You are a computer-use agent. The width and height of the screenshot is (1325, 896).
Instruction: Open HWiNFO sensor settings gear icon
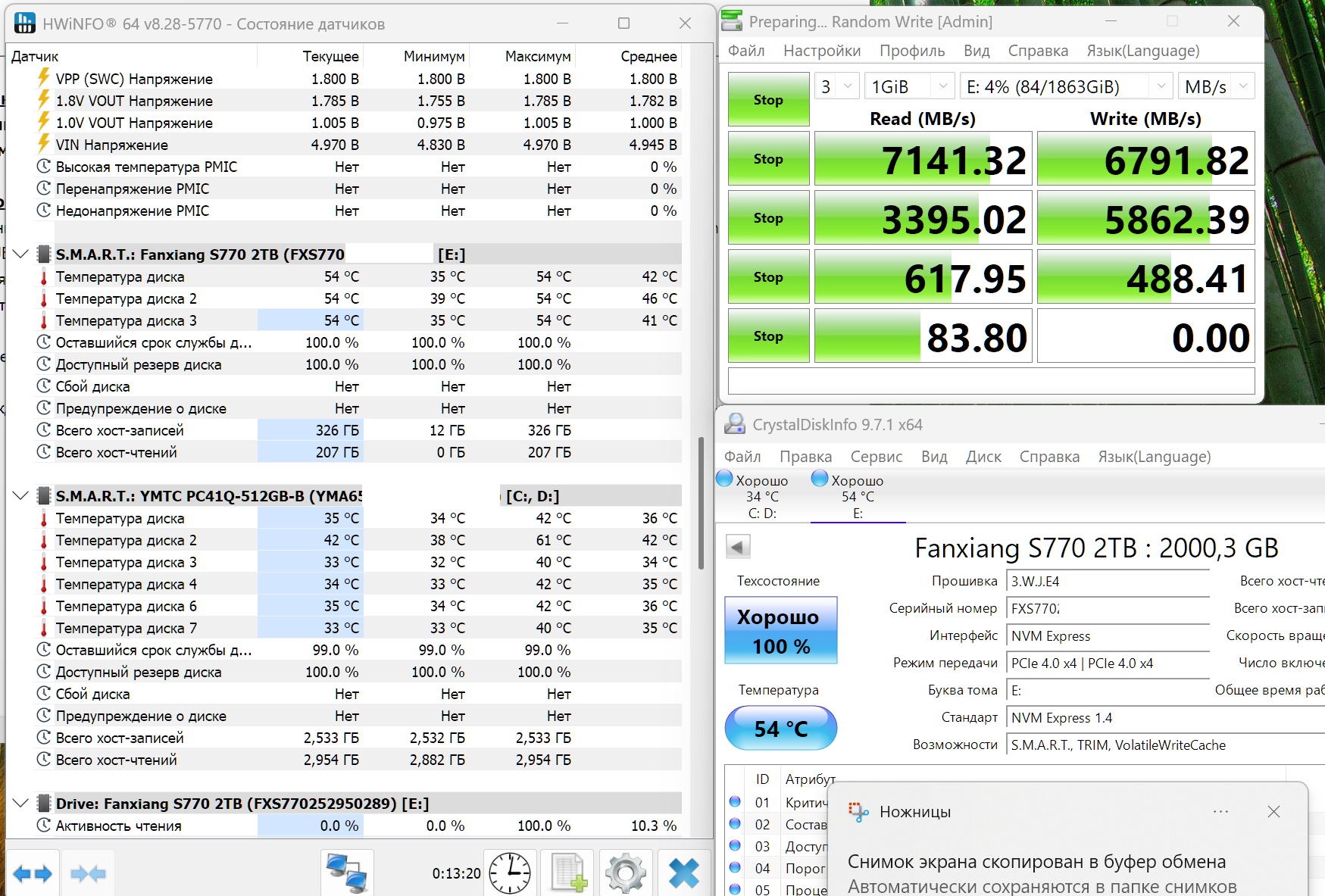click(x=626, y=873)
